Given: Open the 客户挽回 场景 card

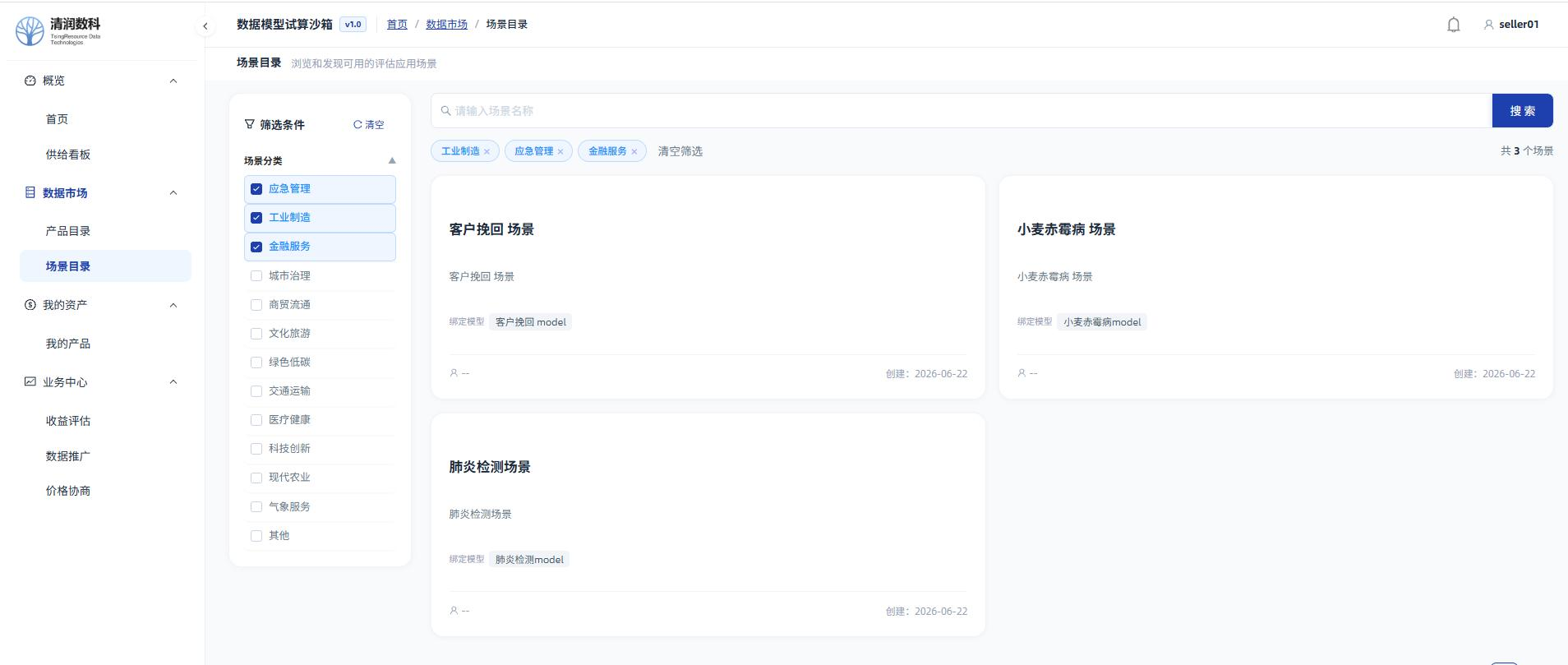Looking at the screenshot, I should (x=708, y=287).
